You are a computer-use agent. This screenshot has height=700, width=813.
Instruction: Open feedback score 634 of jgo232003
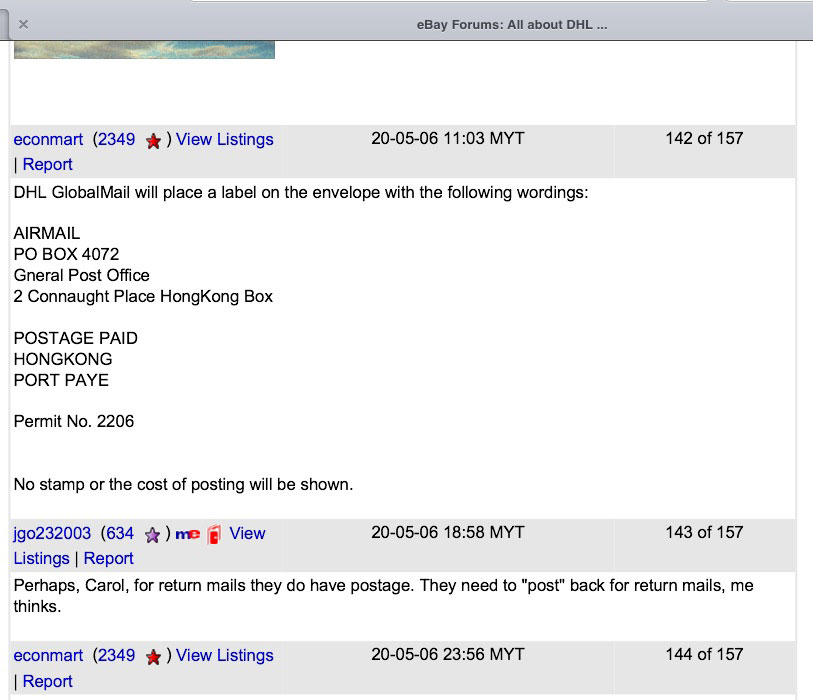(x=120, y=533)
